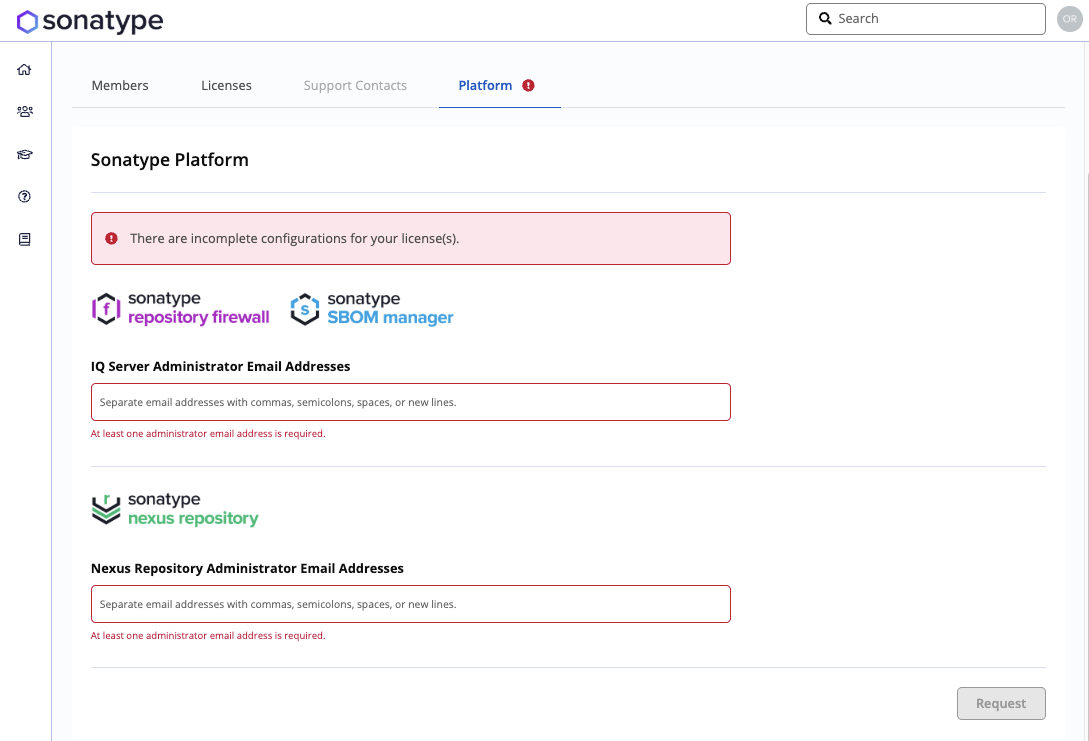The height and width of the screenshot is (741, 1089).
Task: Click the error icon in incomplete configurations banner
Action: coord(111,238)
